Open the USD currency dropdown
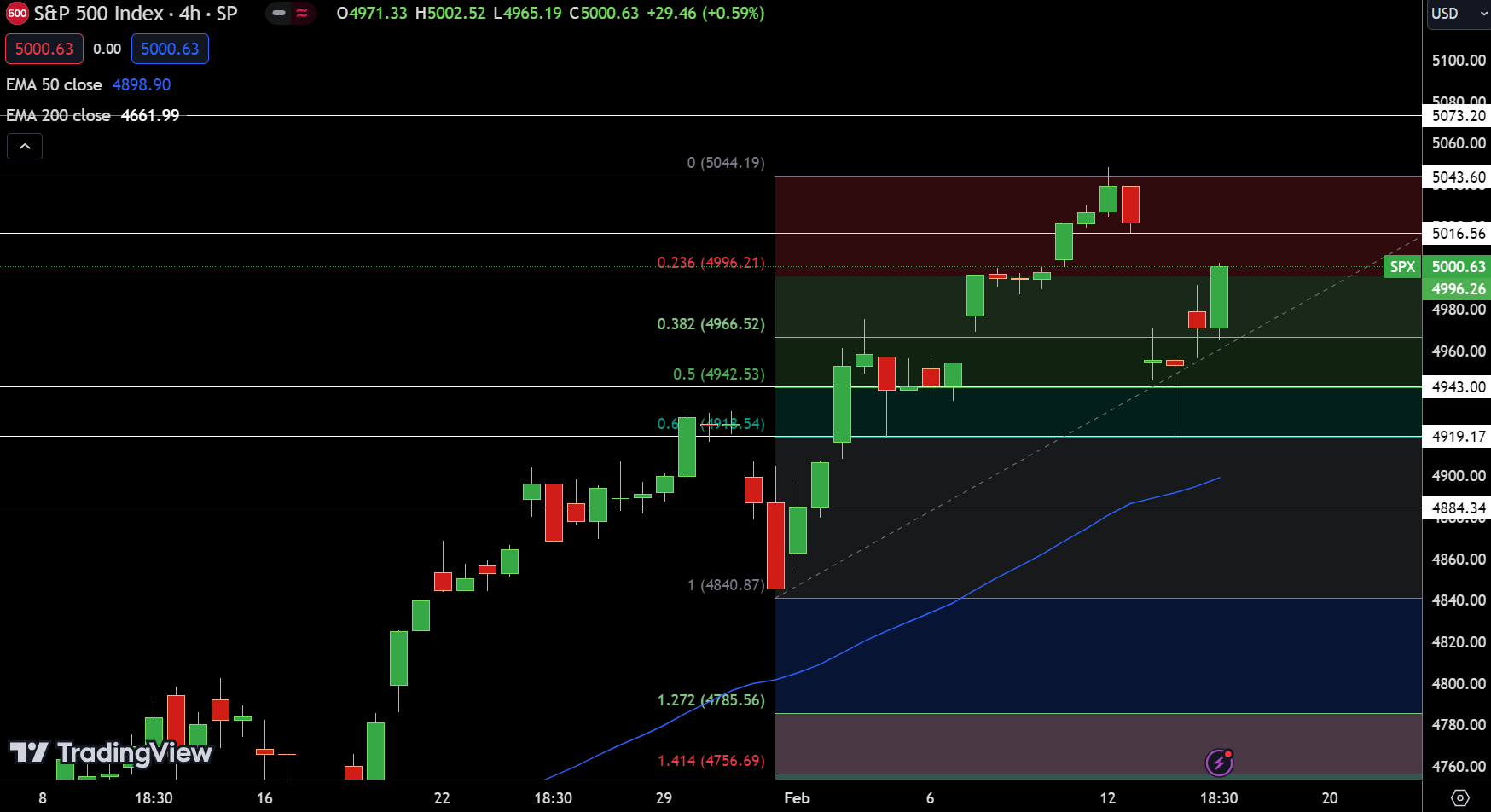 (x=1458, y=14)
